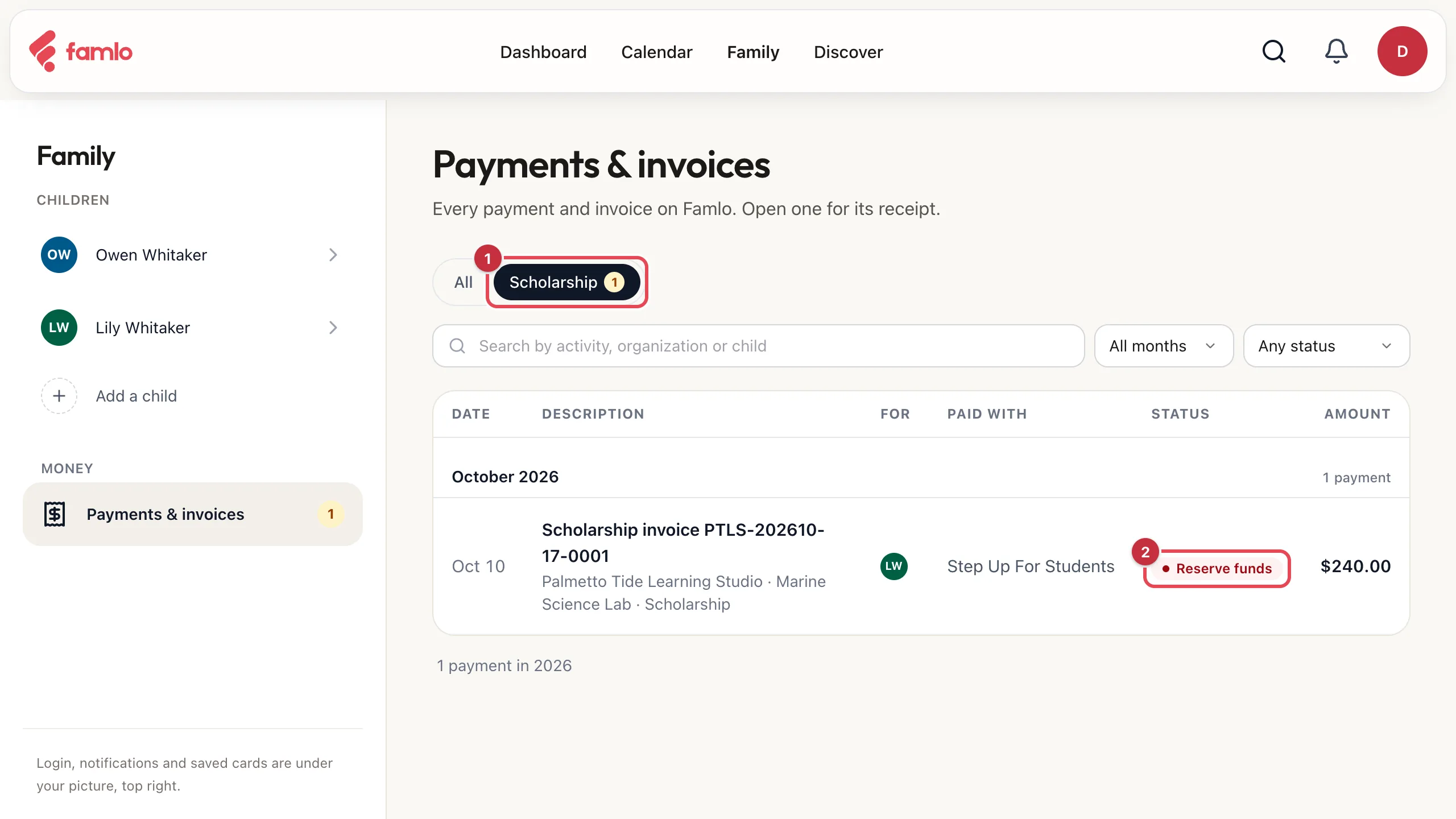Click the PAID WITH column header

pyautogui.click(x=987, y=414)
